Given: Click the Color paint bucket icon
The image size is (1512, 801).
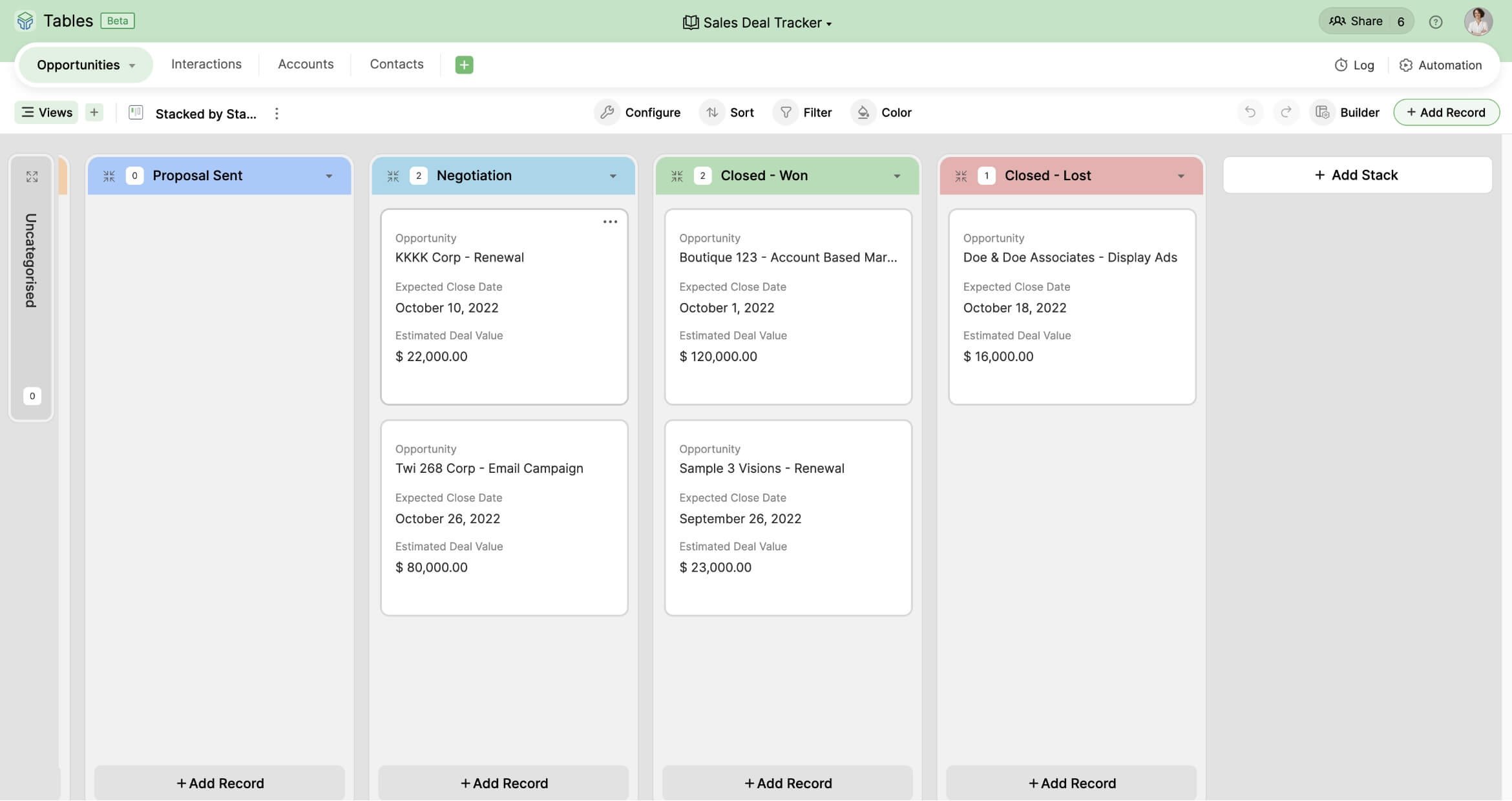Looking at the screenshot, I should (863, 112).
